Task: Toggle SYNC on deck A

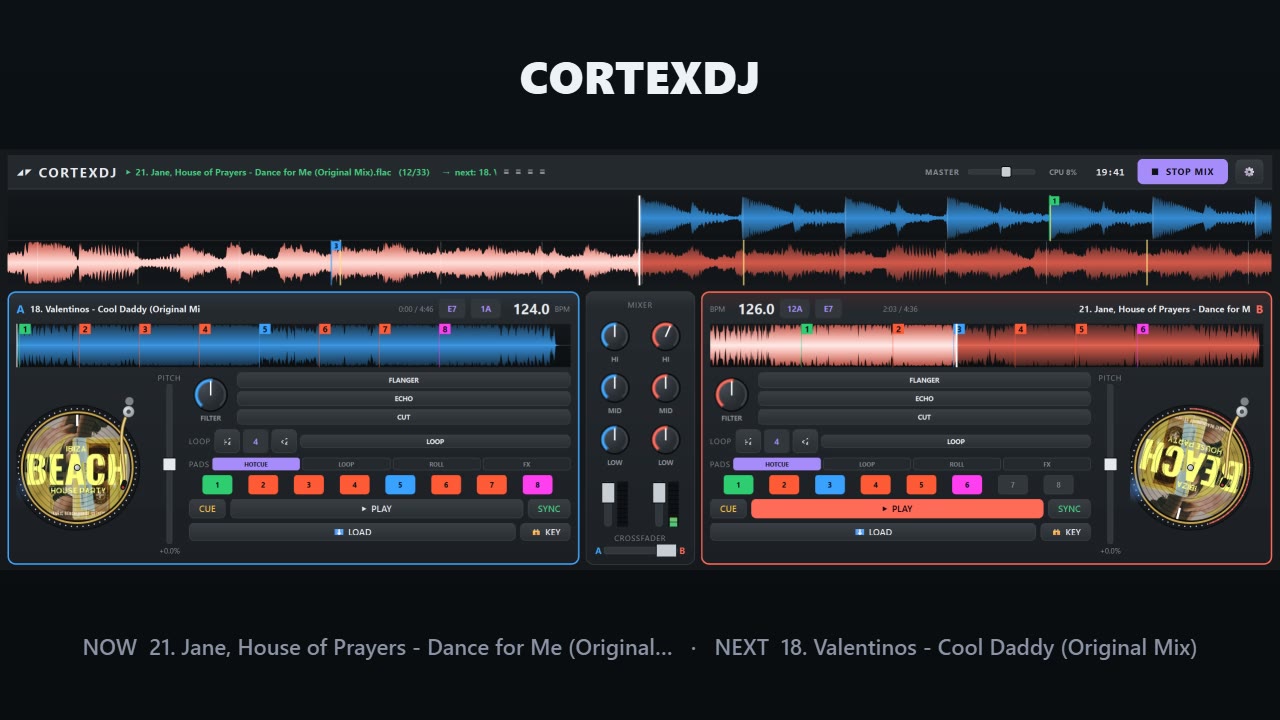Action: [549, 509]
